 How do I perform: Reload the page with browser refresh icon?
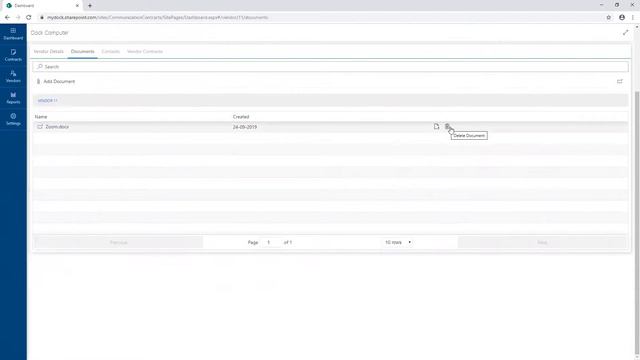(x=29, y=18)
